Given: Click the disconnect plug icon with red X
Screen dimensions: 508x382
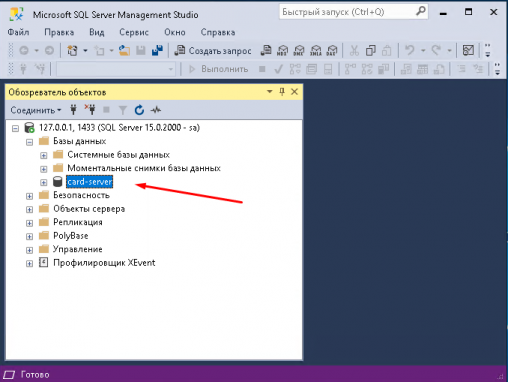Looking at the screenshot, I should (90, 110).
